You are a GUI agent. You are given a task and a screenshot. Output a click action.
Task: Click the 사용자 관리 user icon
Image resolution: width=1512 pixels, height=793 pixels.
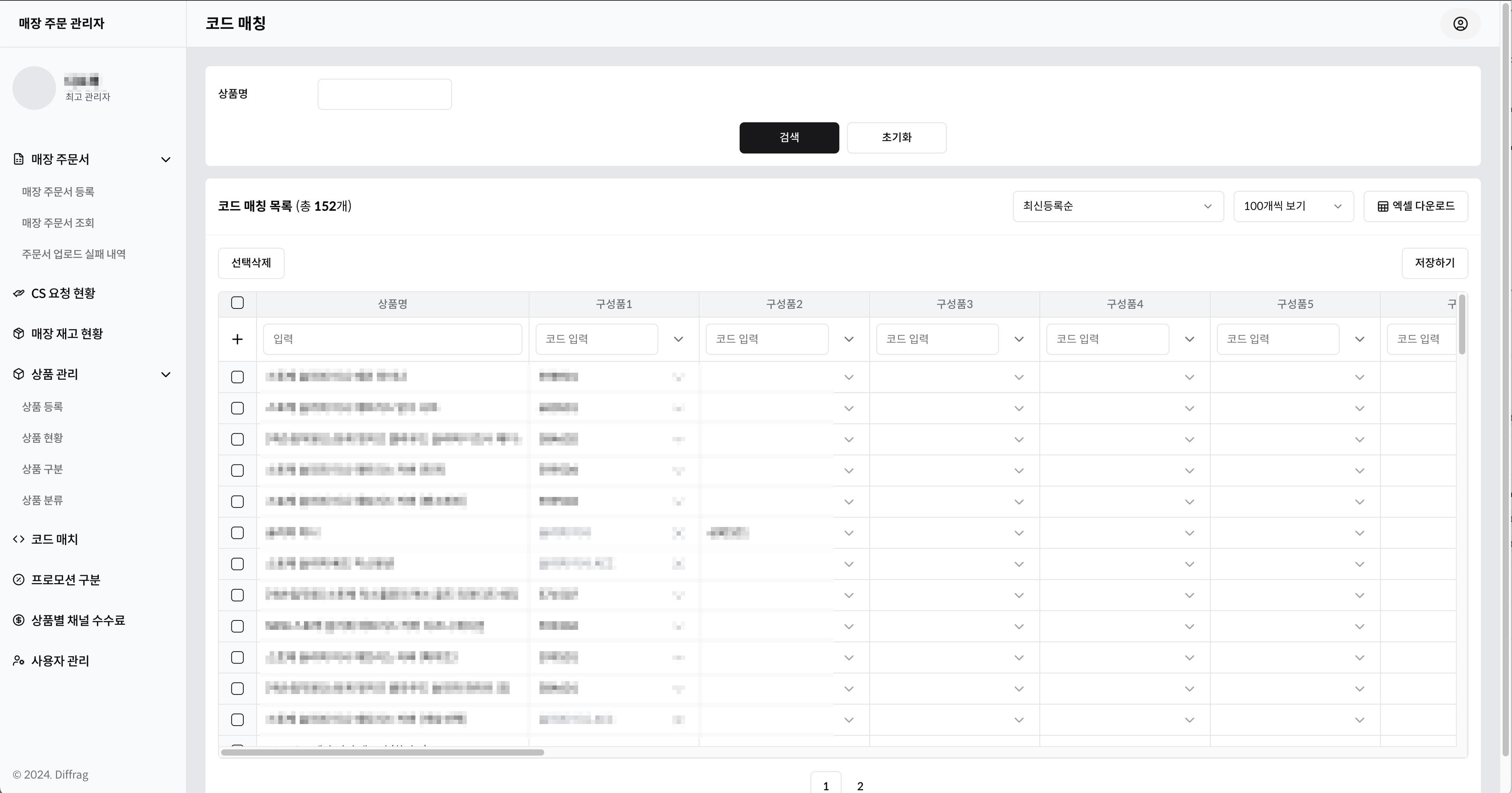coord(19,661)
